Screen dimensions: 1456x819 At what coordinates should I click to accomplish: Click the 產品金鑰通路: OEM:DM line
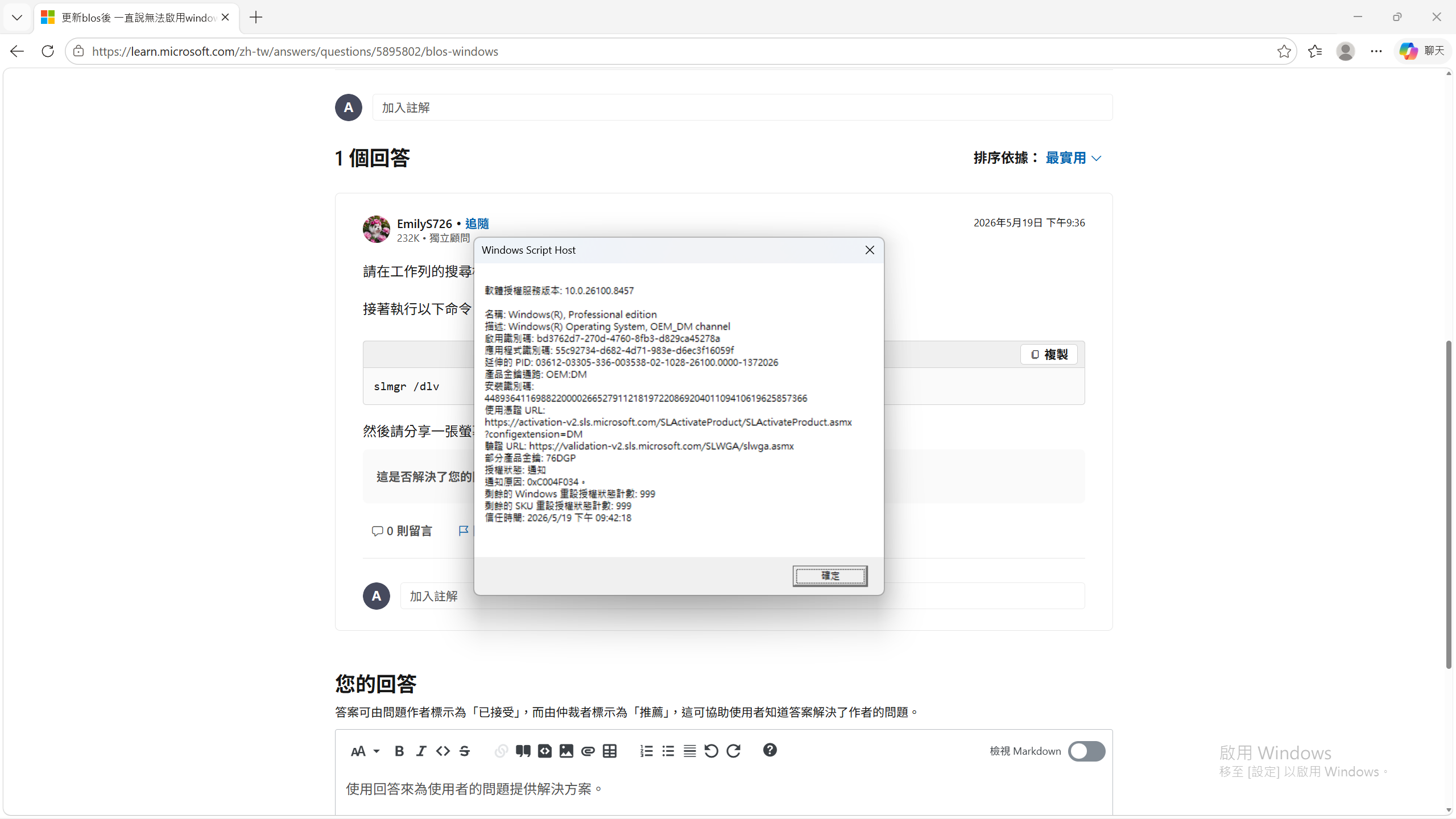pyautogui.click(x=536, y=374)
